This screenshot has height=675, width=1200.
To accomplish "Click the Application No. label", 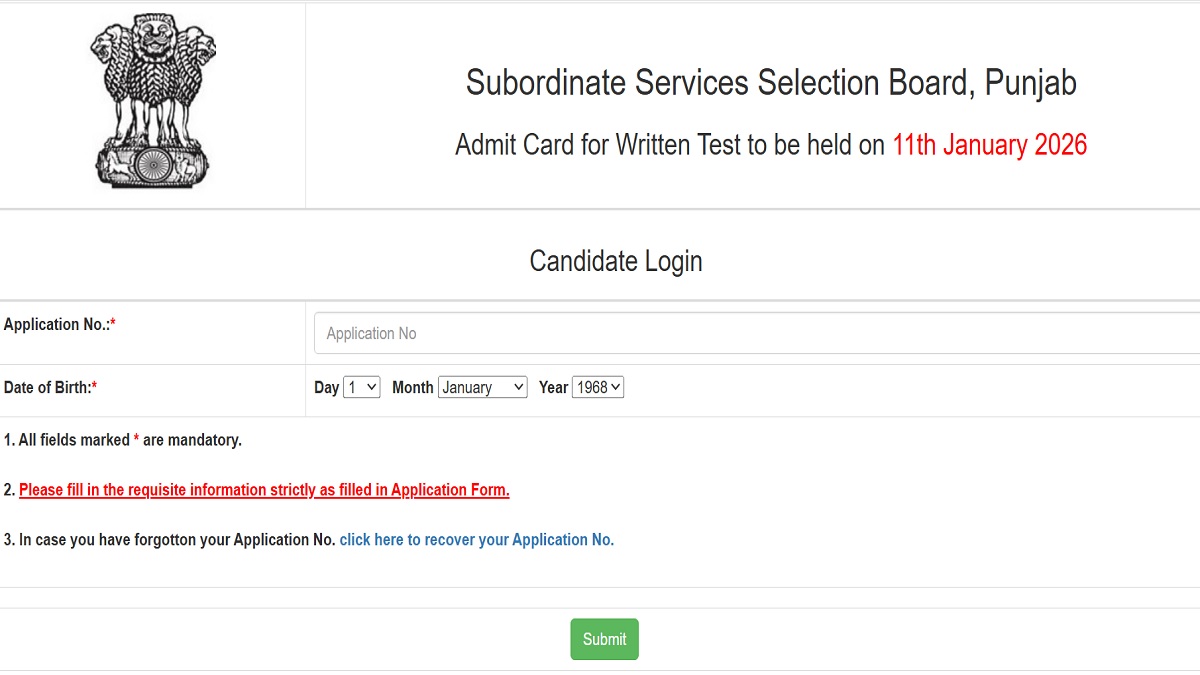I will (x=56, y=323).
